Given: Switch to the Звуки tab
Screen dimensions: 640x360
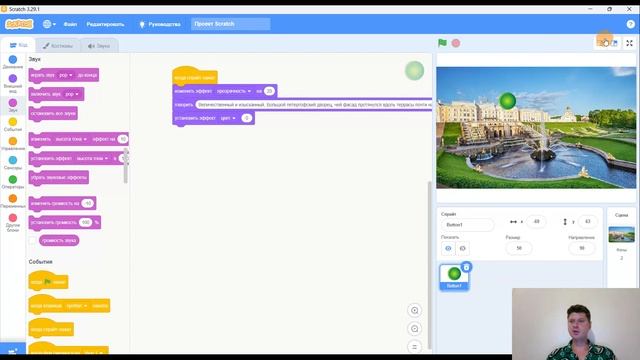Looking at the screenshot, I should tap(99, 46).
